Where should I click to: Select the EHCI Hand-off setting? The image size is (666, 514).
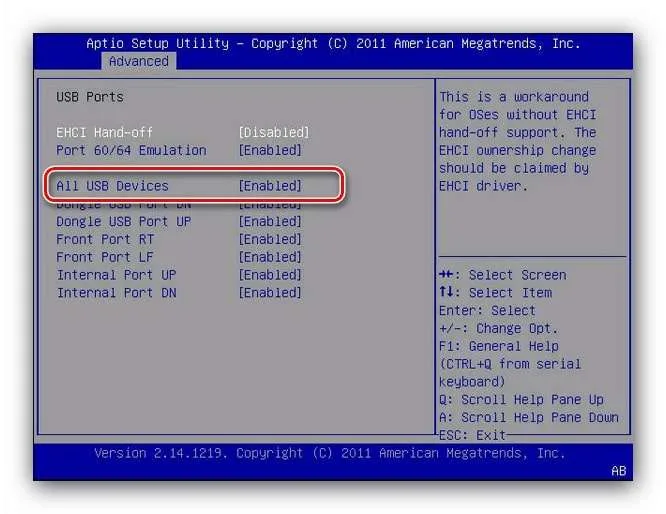click(104, 133)
